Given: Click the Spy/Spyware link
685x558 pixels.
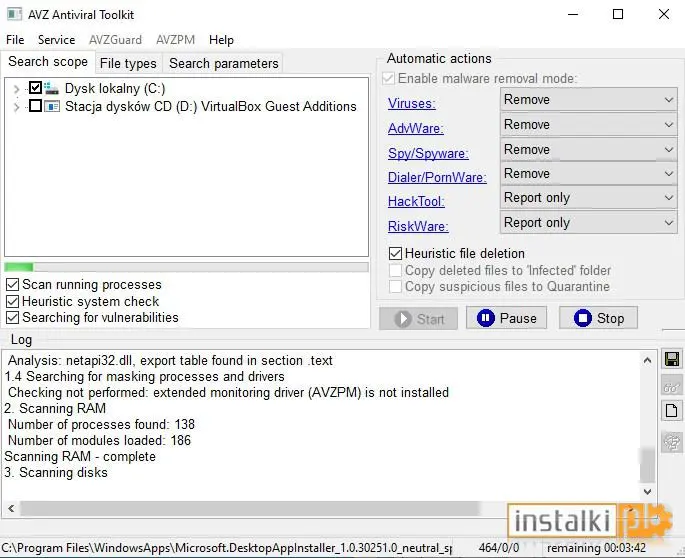Looking at the screenshot, I should [x=428, y=153].
